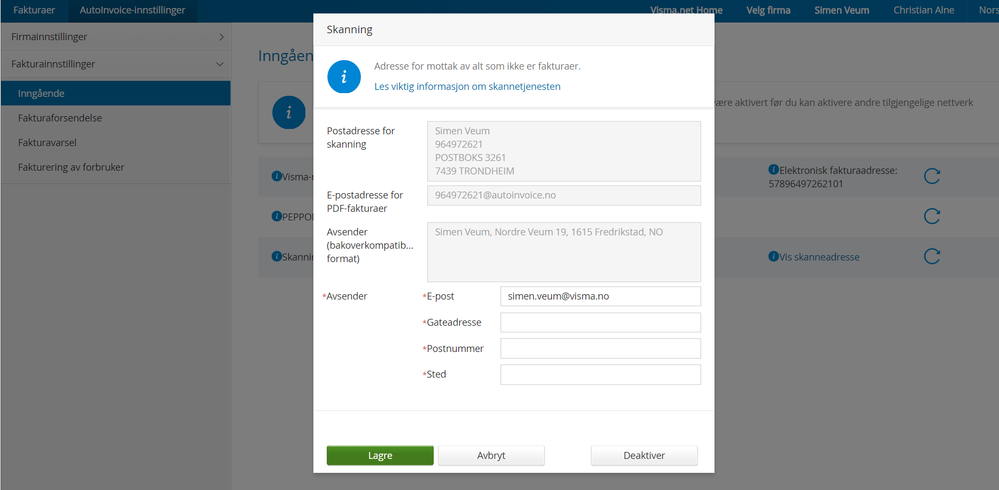Open the AutoInvoice-innstillinger tab
The height and width of the screenshot is (490, 999).
[x=133, y=10]
